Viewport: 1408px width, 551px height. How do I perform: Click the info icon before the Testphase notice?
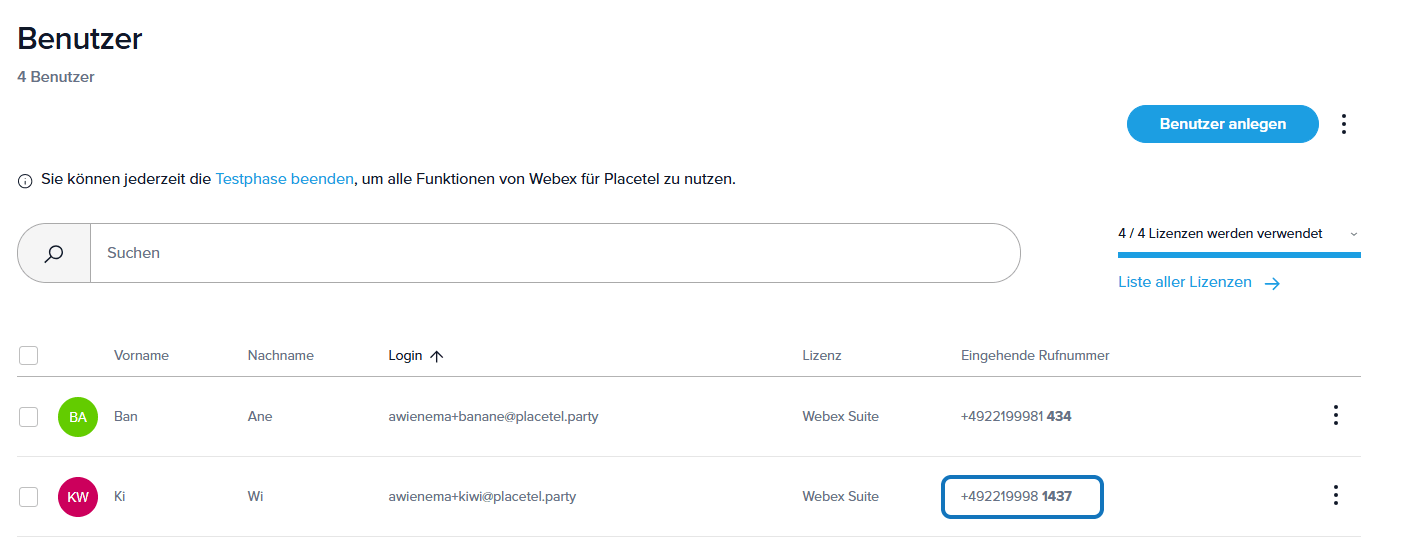click(x=26, y=181)
